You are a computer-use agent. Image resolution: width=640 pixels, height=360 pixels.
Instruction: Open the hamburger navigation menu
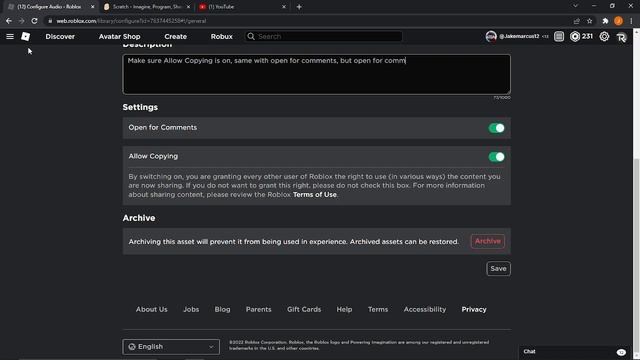click(x=10, y=36)
